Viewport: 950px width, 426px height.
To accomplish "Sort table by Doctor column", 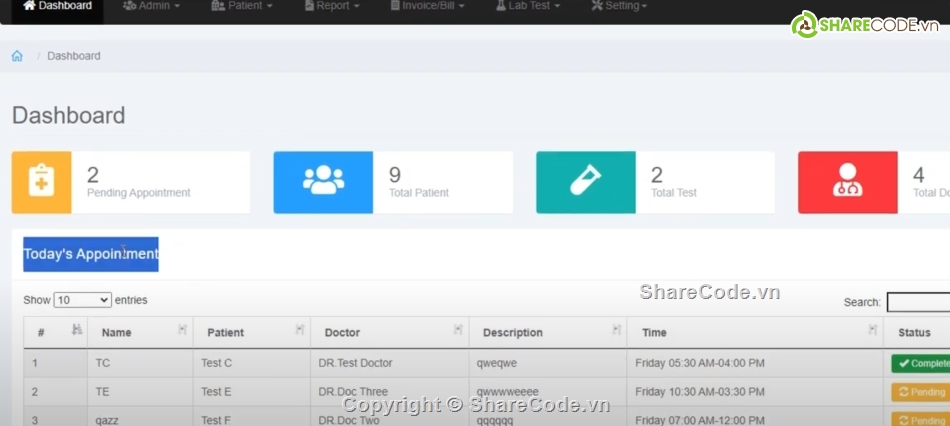I will [x=390, y=332].
